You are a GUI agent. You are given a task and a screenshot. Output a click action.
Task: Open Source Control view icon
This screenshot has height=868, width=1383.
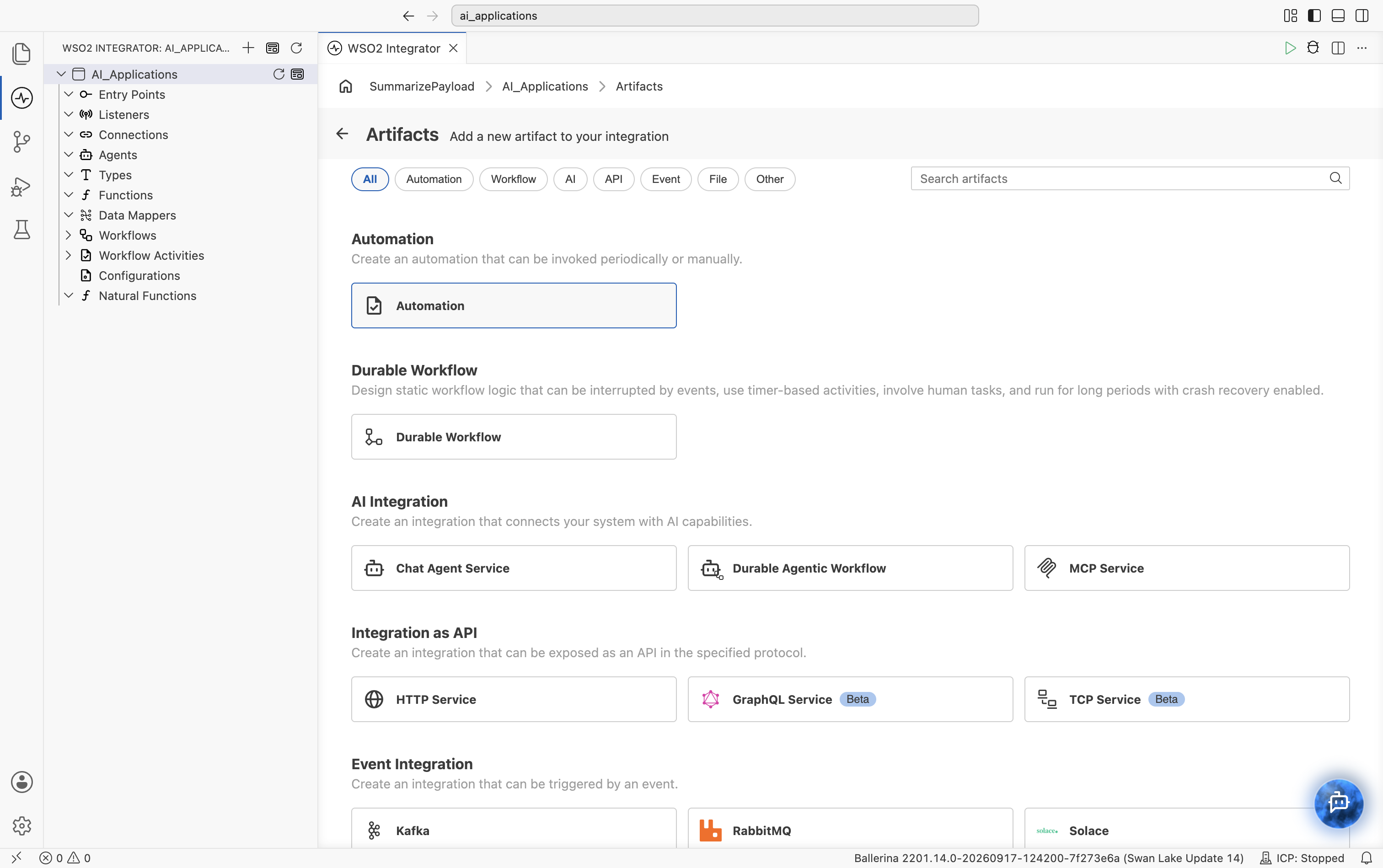click(21, 142)
